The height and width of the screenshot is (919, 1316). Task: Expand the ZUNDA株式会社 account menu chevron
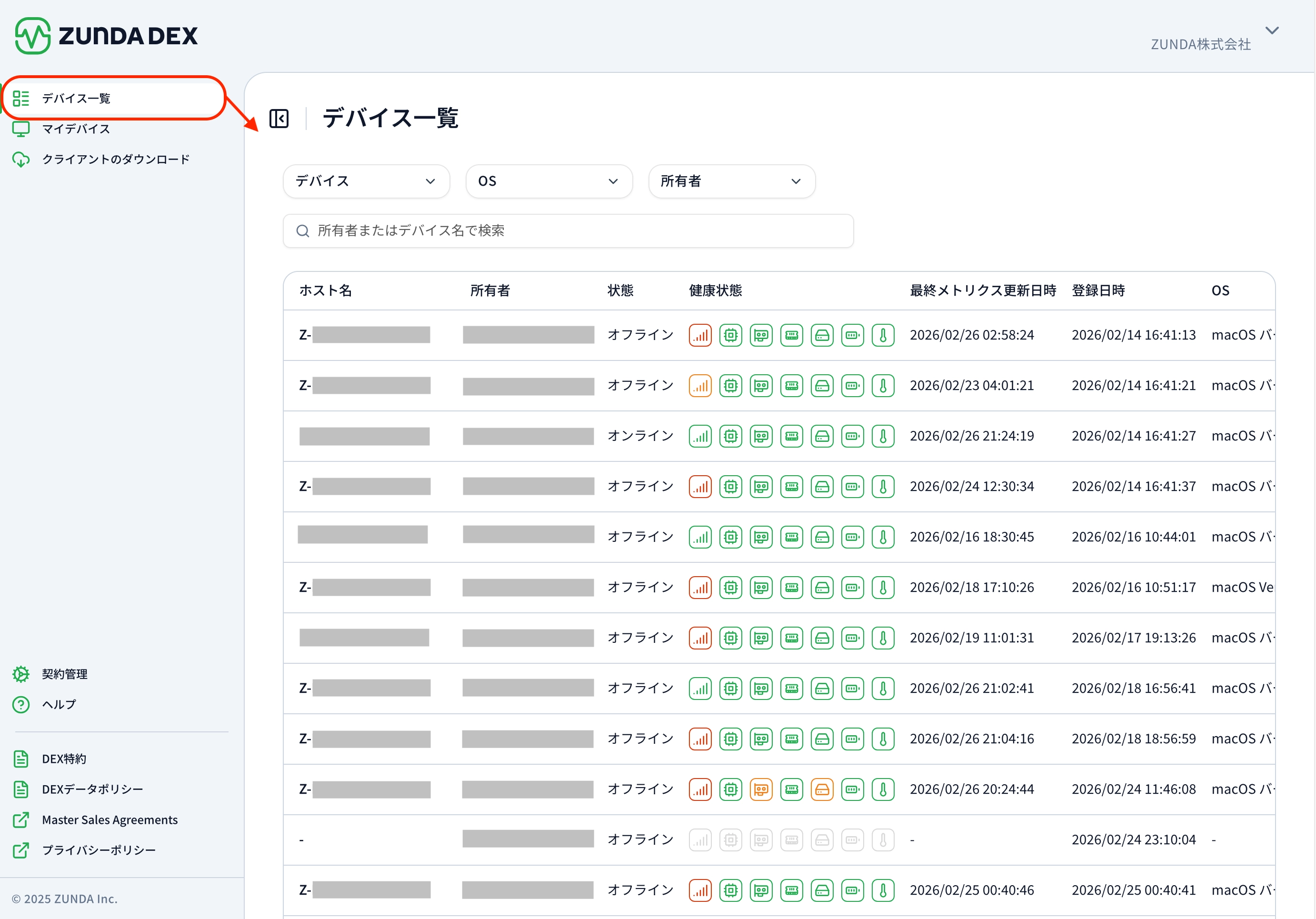(x=1272, y=31)
